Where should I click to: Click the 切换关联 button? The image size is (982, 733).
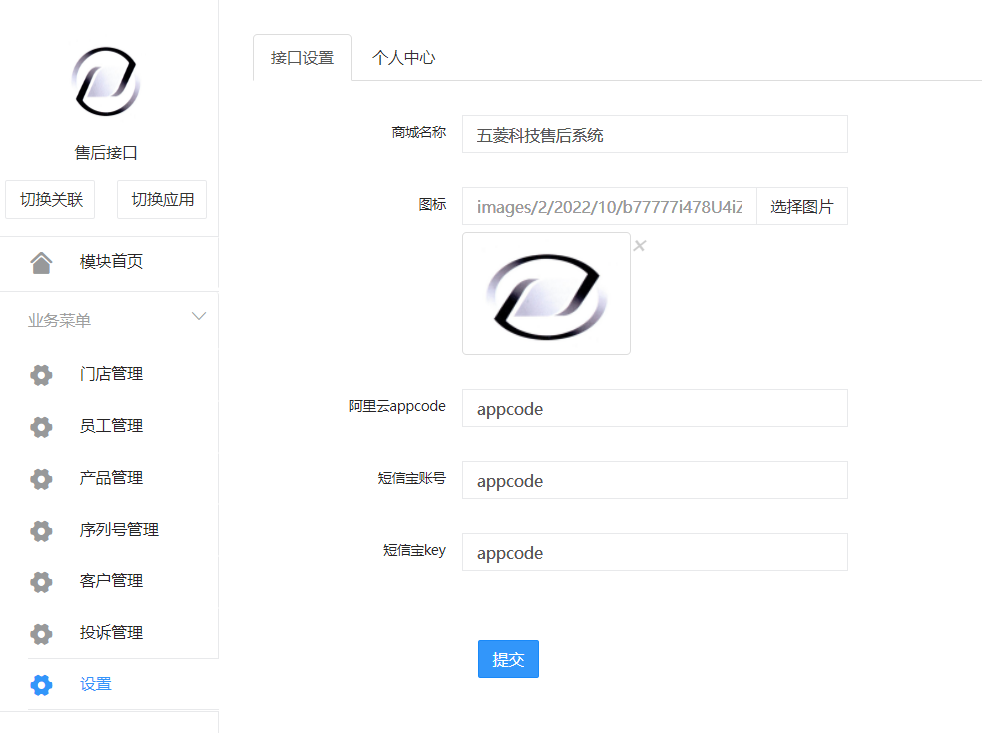[50, 200]
